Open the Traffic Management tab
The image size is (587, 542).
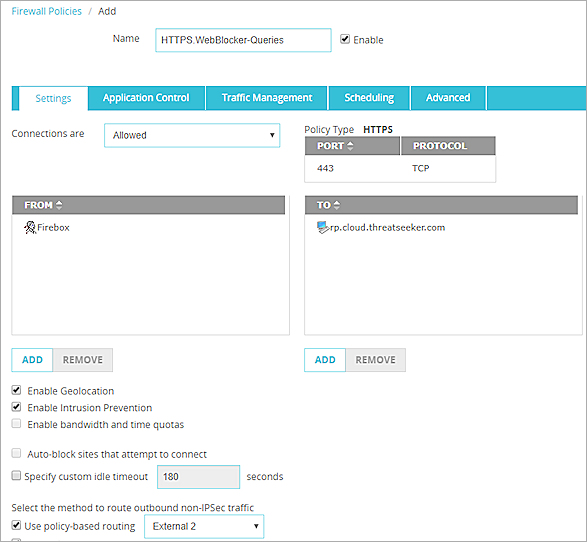[267, 98]
